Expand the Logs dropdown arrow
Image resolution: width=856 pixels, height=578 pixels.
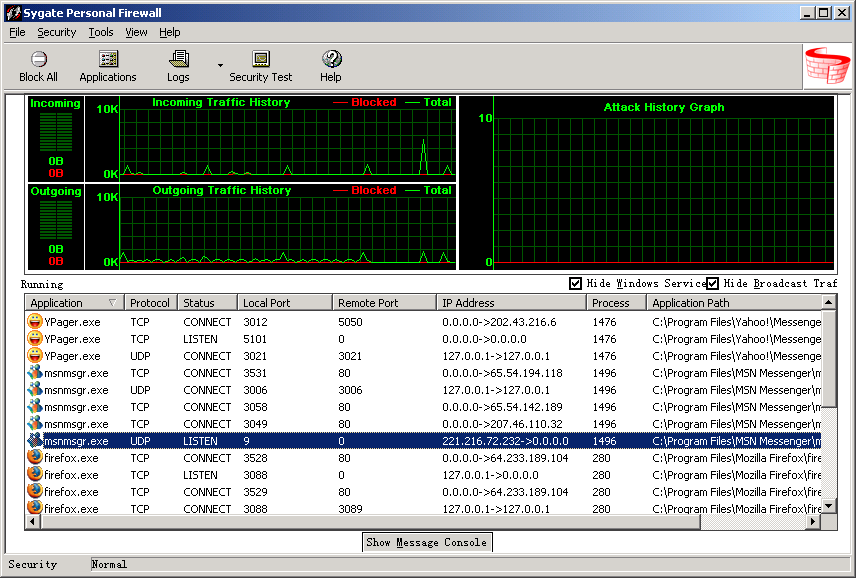(x=220, y=65)
